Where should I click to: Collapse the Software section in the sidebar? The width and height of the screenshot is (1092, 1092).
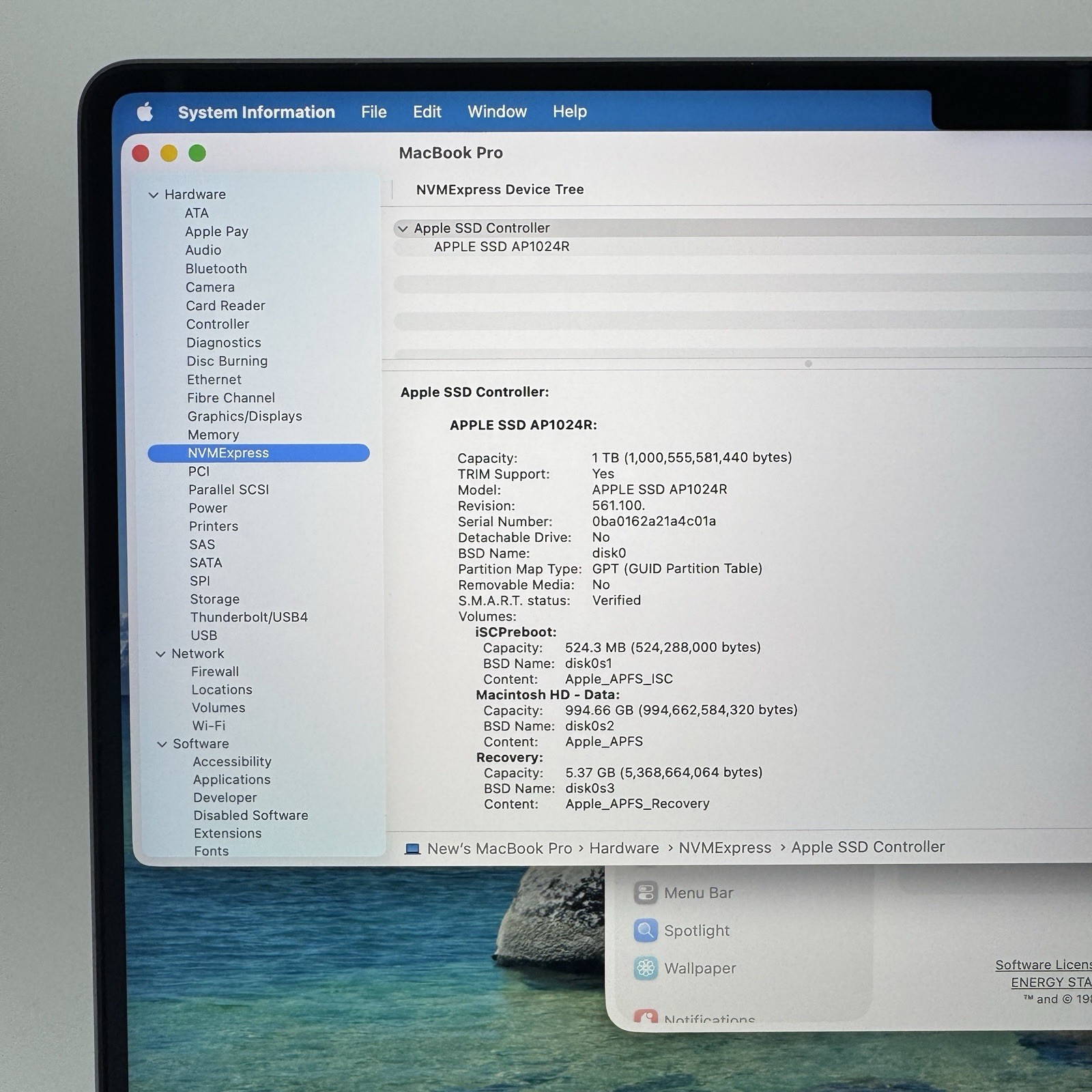click(x=162, y=744)
